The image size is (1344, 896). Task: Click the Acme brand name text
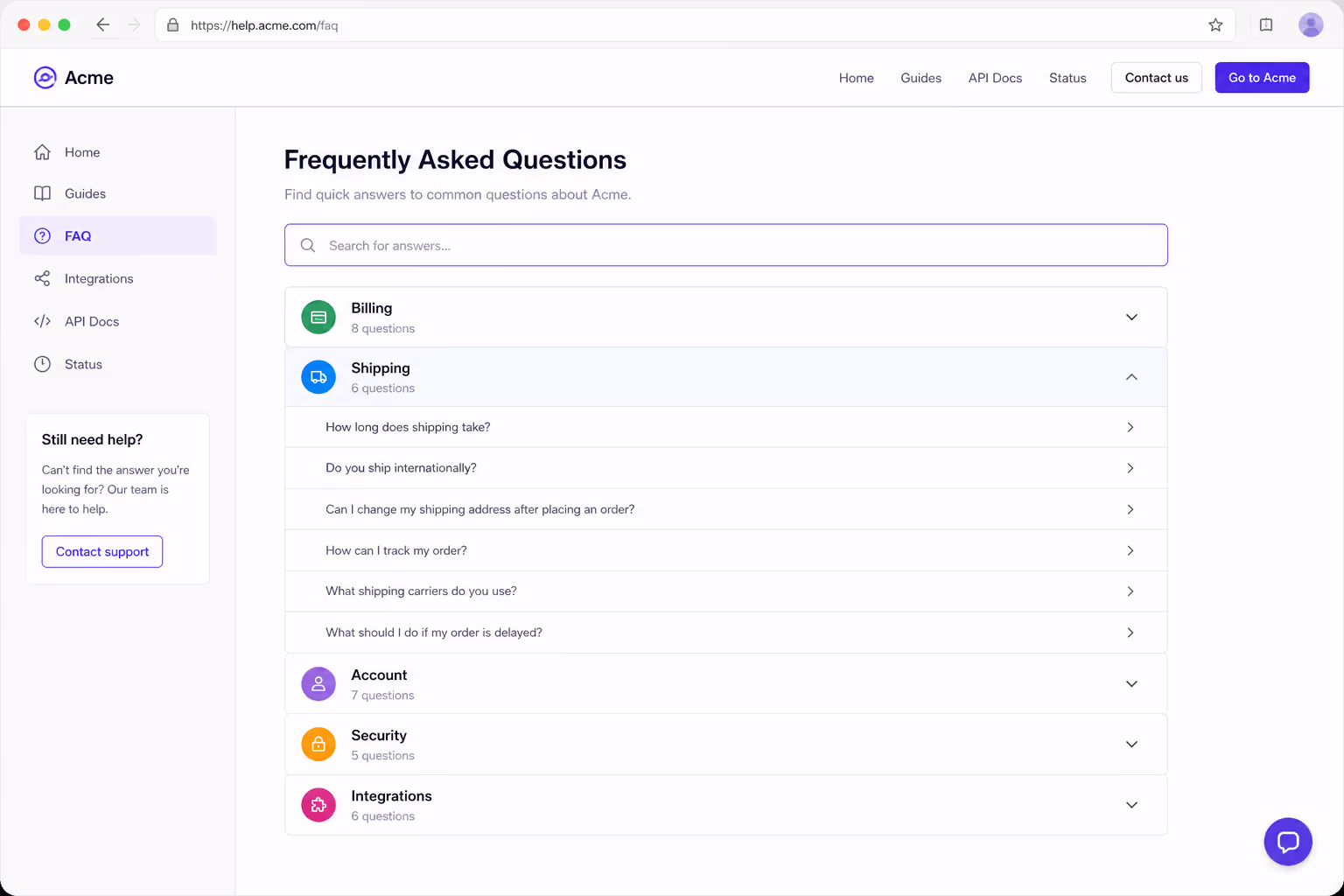89,78
